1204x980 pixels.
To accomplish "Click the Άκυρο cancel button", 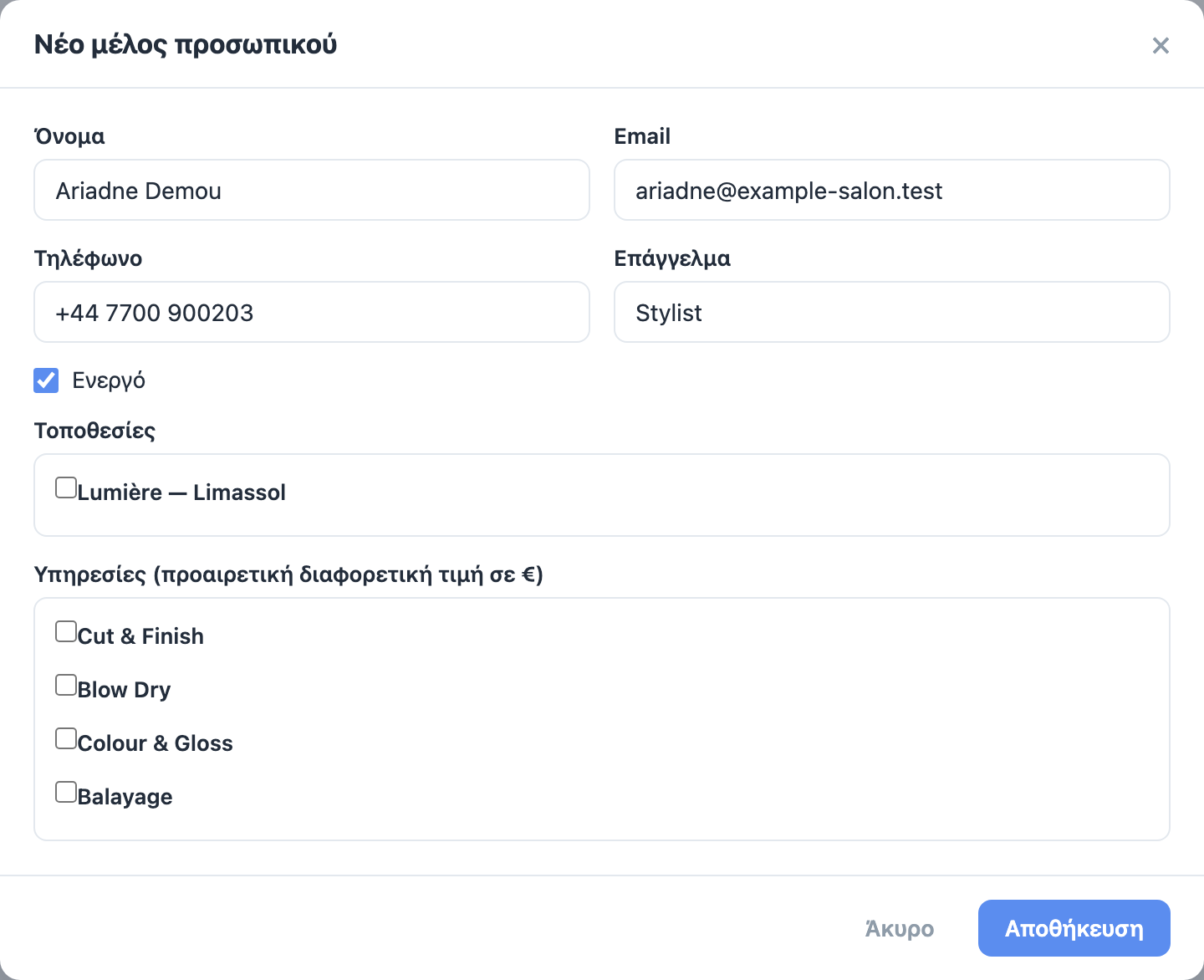I will [x=900, y=928].
